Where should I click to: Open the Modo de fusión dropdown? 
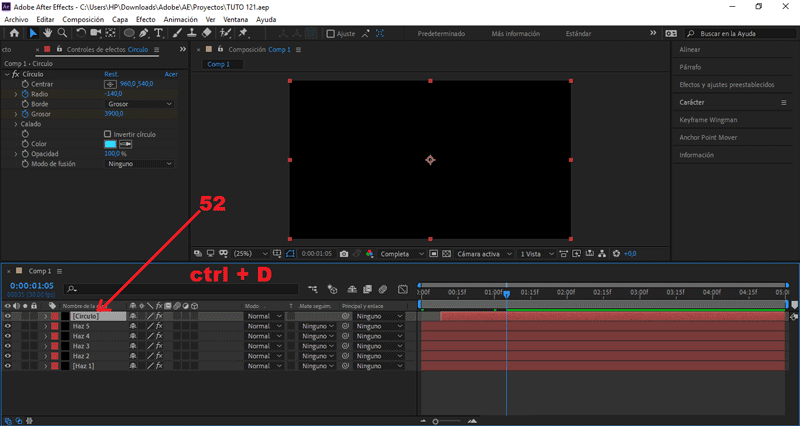click(x=140, y=164)
